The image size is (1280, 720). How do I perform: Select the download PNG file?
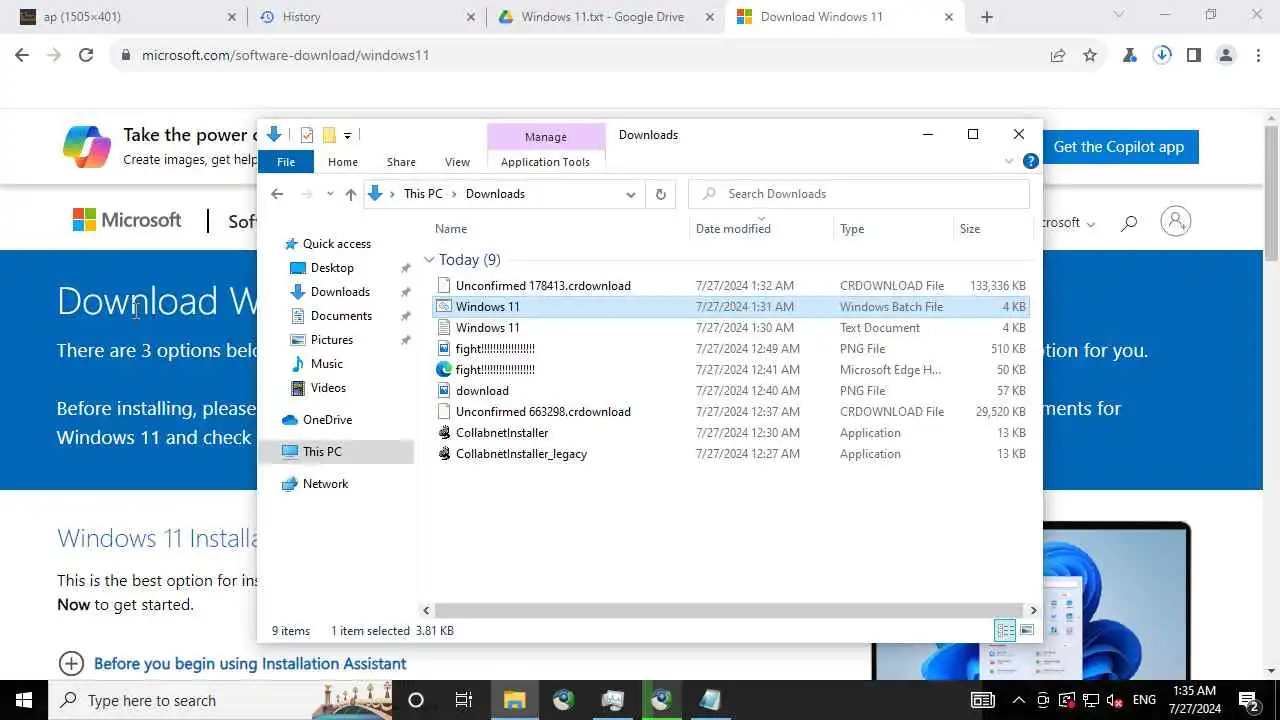pos(730,391)
